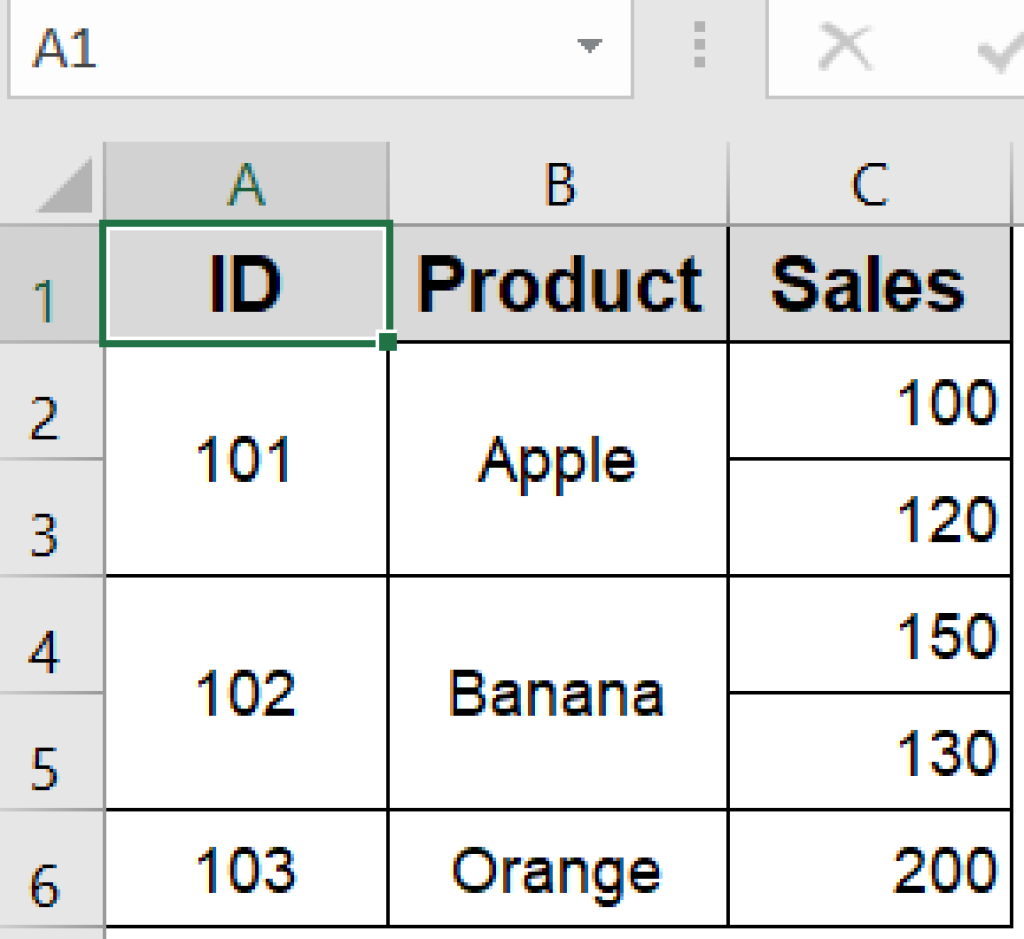The width and height of the screenshot is (1024, 939).
Task: Select row 1 by clicking its header
Action: pos(52,283)
